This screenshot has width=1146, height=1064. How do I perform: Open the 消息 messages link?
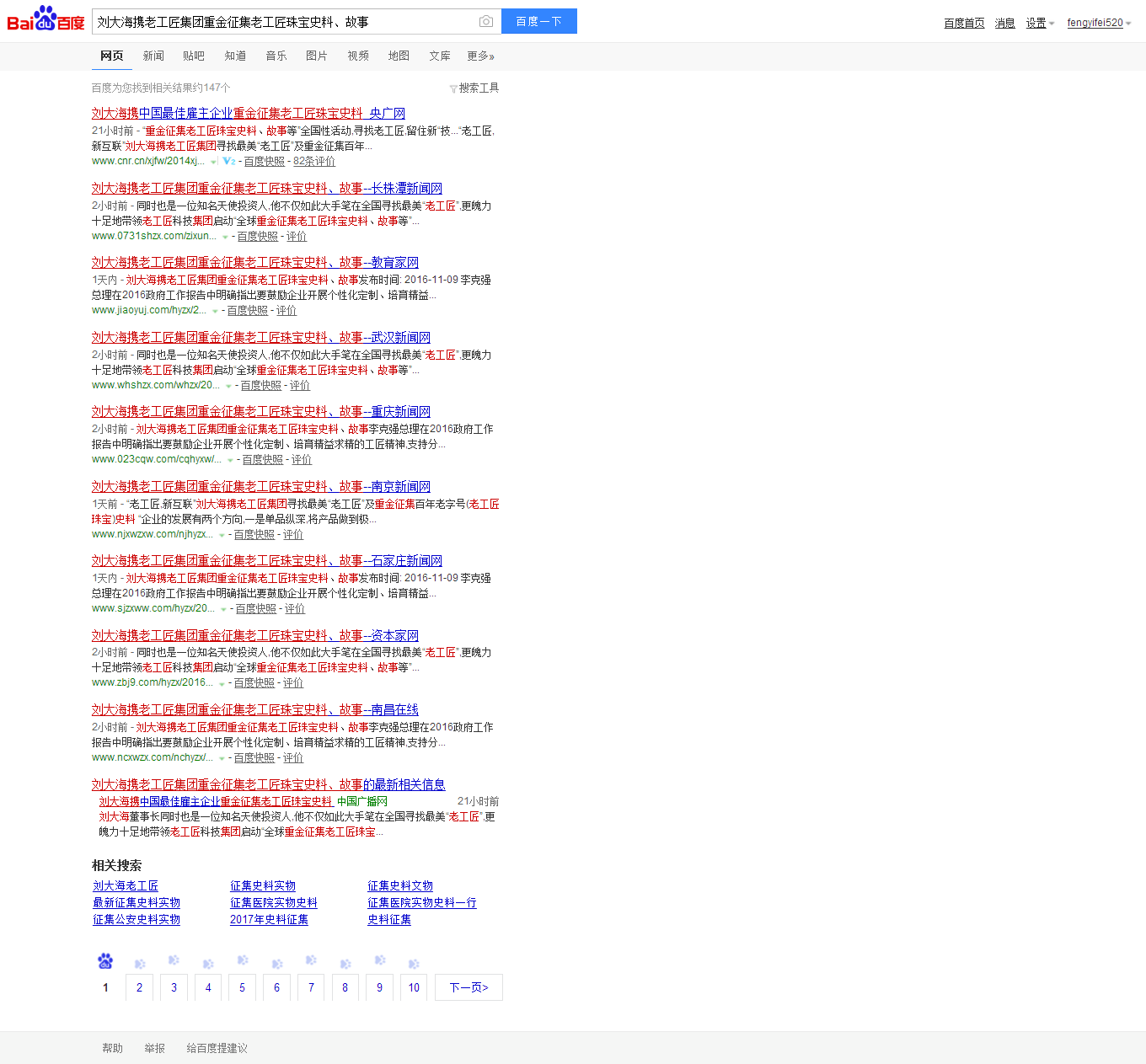[1004, 23]
